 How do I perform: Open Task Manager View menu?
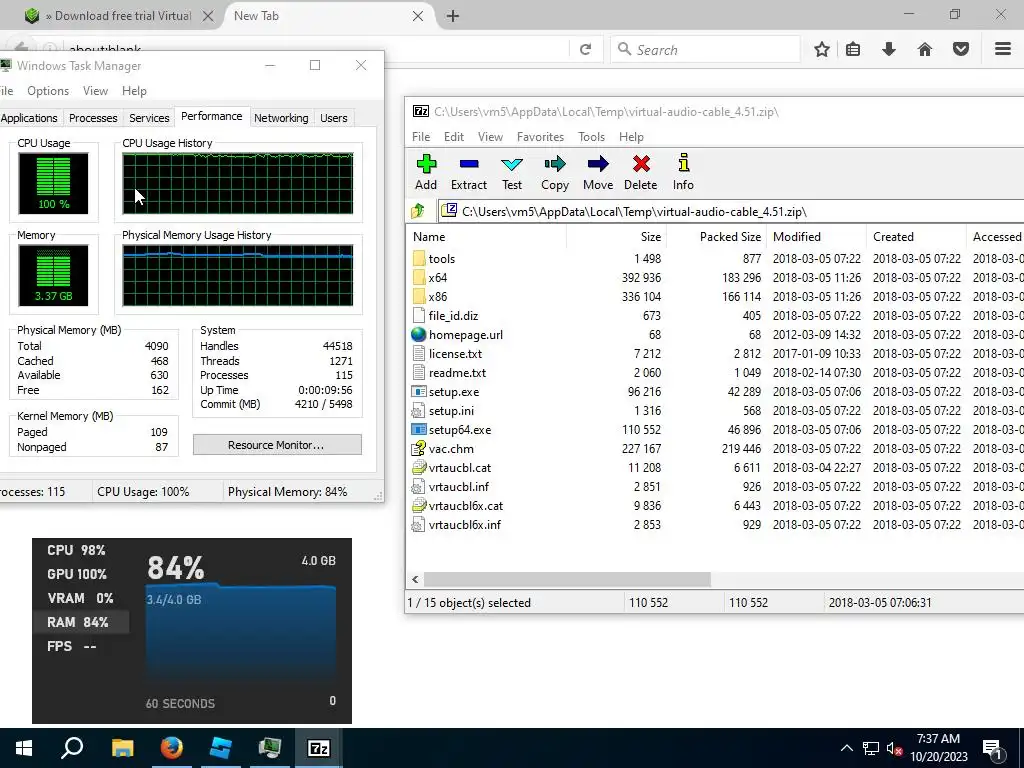click(95, 91)
